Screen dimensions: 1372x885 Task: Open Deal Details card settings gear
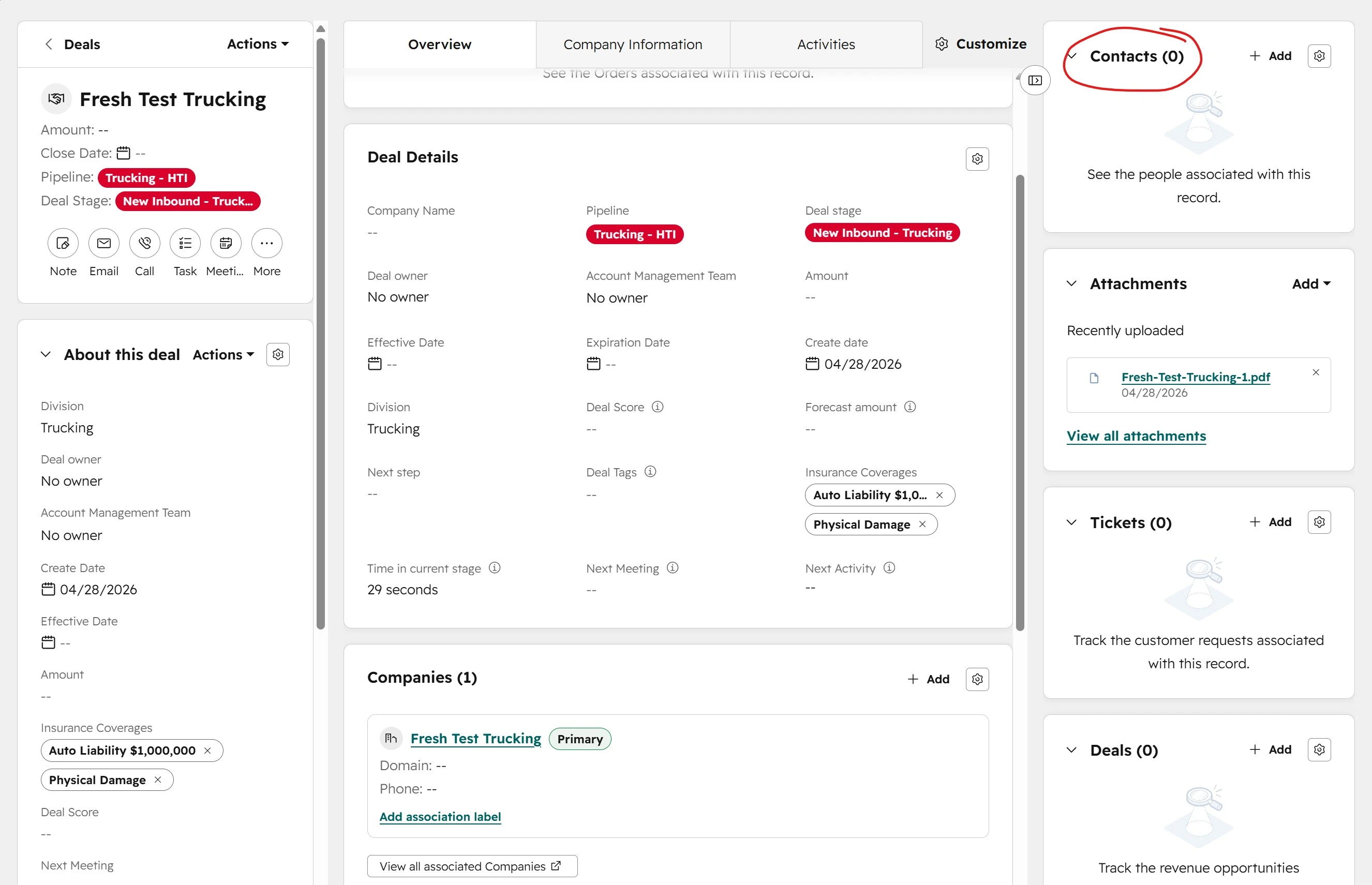(977, 159)
